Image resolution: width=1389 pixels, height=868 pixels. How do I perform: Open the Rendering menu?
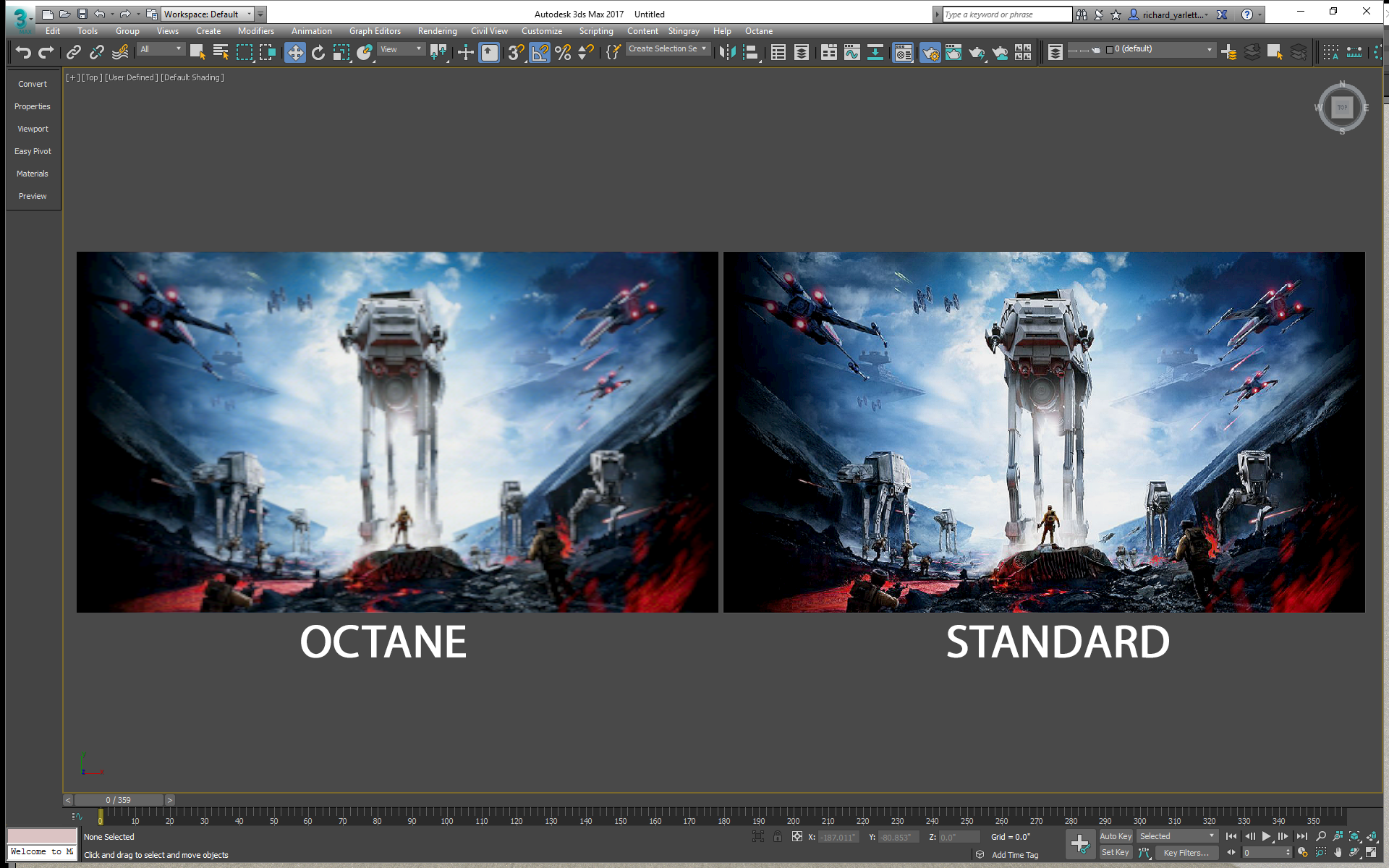coord(437,31)
